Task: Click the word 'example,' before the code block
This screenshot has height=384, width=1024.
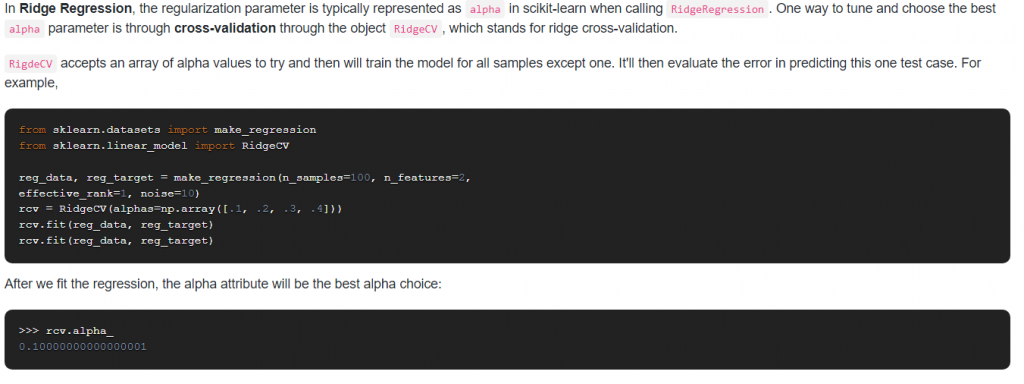Action: [x=31, y=83]
